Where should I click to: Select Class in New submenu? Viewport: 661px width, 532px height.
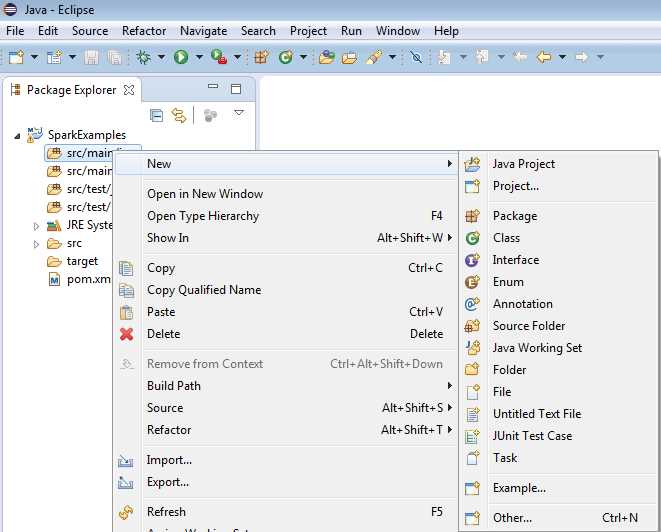click(559, 238)
